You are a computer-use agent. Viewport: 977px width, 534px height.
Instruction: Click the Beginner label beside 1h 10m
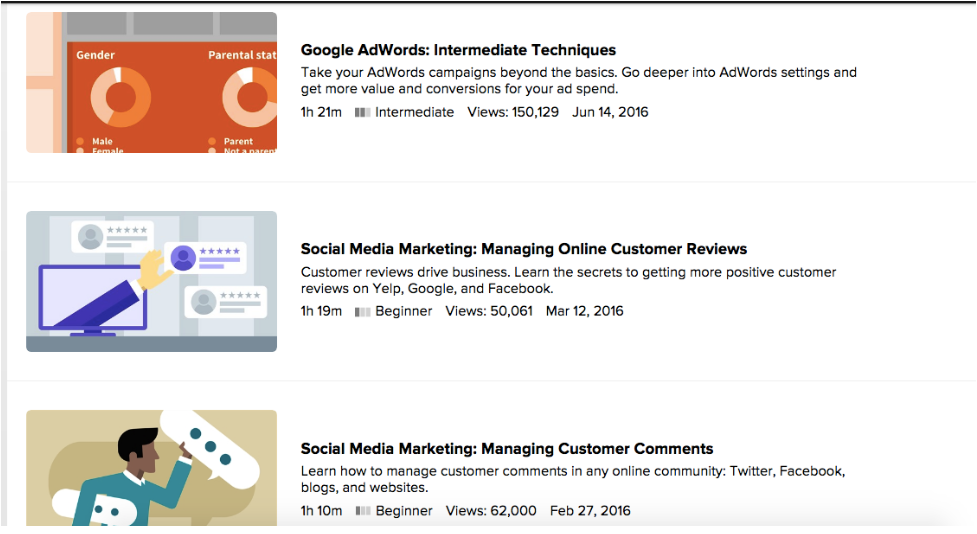(x=404, y=511)
